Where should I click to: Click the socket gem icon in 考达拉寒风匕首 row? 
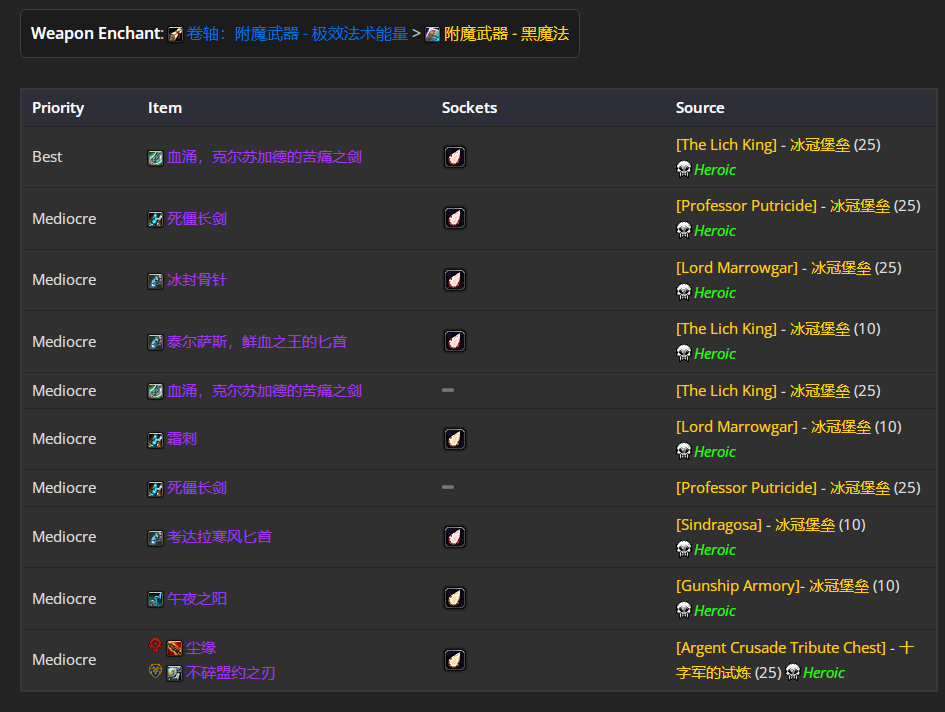pos(454,537)
